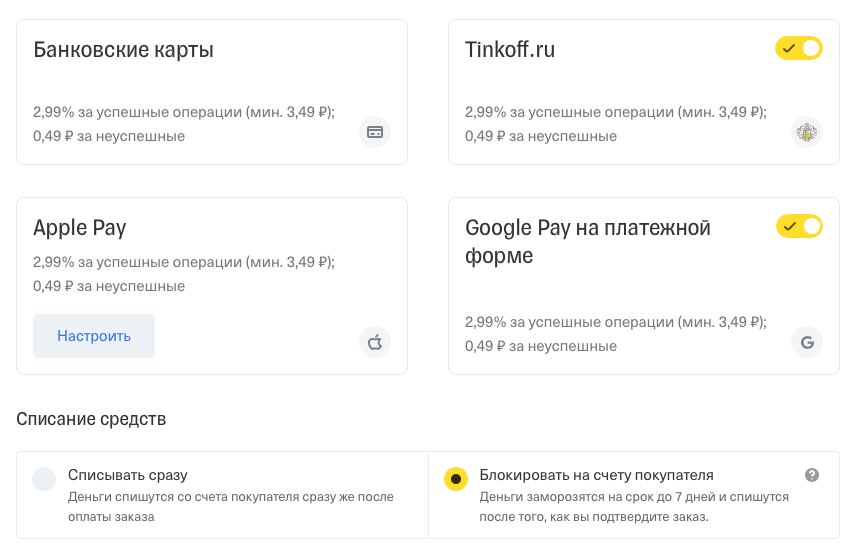Click the Списывать сразу option label

pyautogui.click(x=127, y=475)
